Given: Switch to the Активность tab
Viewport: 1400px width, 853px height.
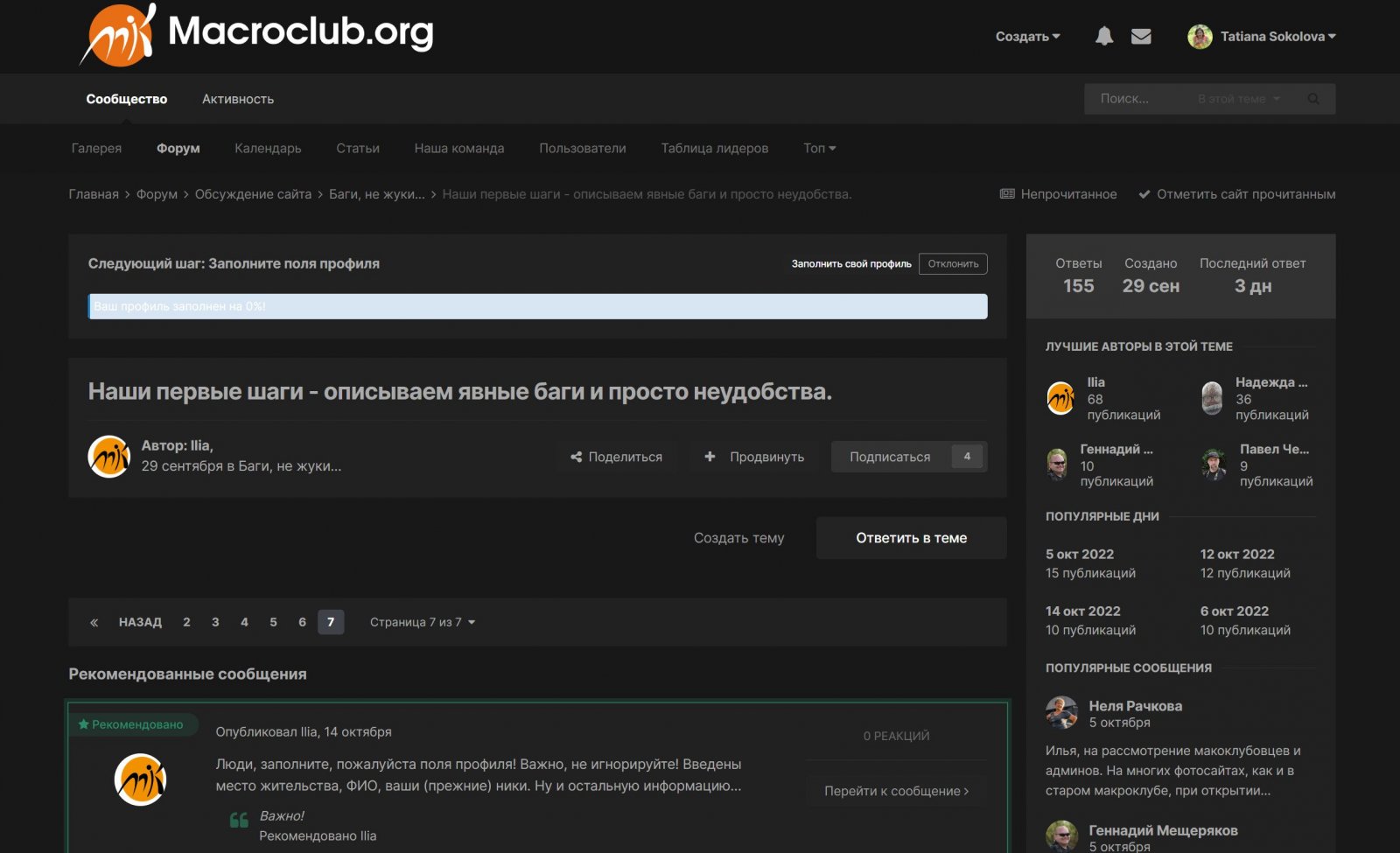Looking at the screenshot, I should 238,99.
